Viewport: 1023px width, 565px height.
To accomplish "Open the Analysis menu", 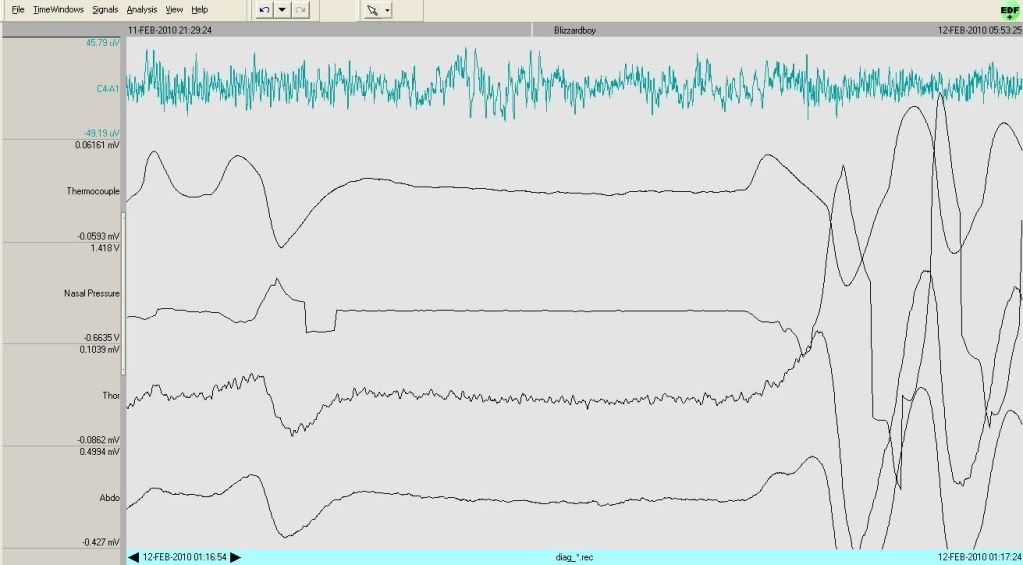I will [142, 9].
